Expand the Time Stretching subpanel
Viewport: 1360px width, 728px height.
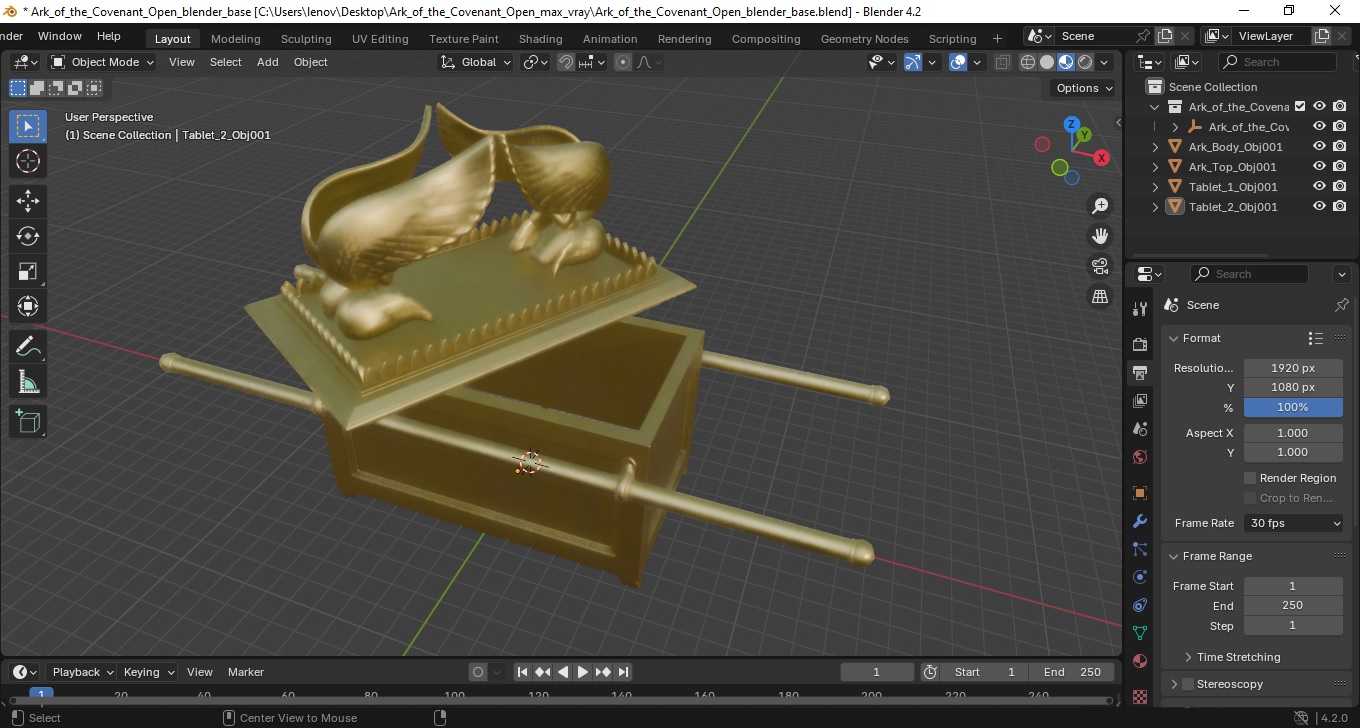click(1188, 657)
